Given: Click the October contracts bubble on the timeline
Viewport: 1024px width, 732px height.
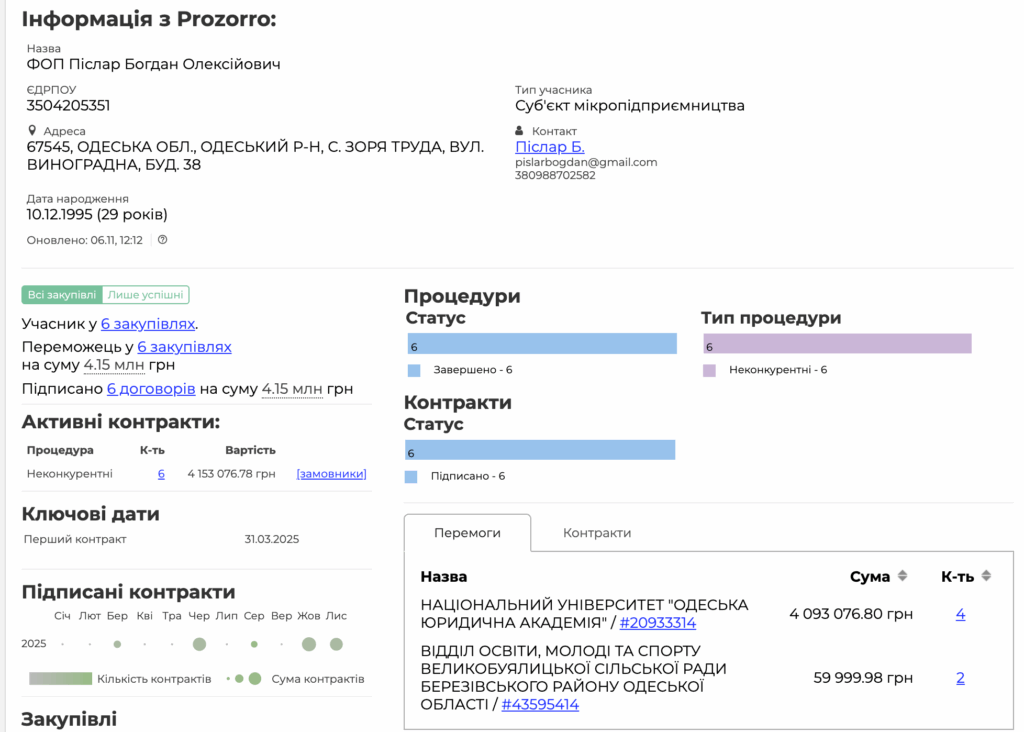Looking at the screenshot, I should point(309,644).
